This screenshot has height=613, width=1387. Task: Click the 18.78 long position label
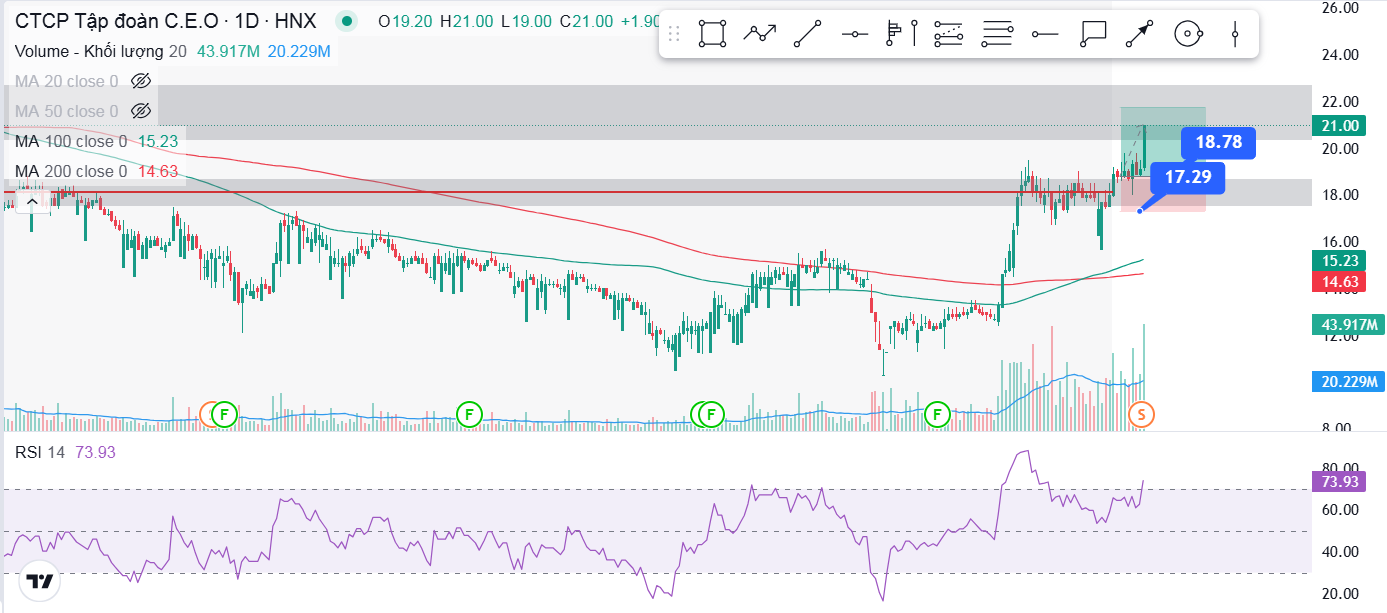(1218, 143)
